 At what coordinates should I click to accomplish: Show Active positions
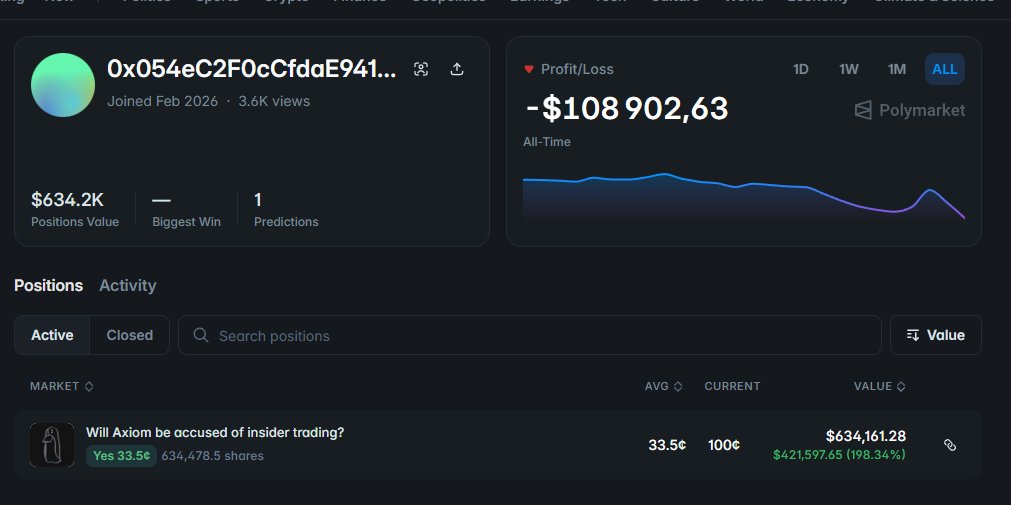tap(52, 335)
